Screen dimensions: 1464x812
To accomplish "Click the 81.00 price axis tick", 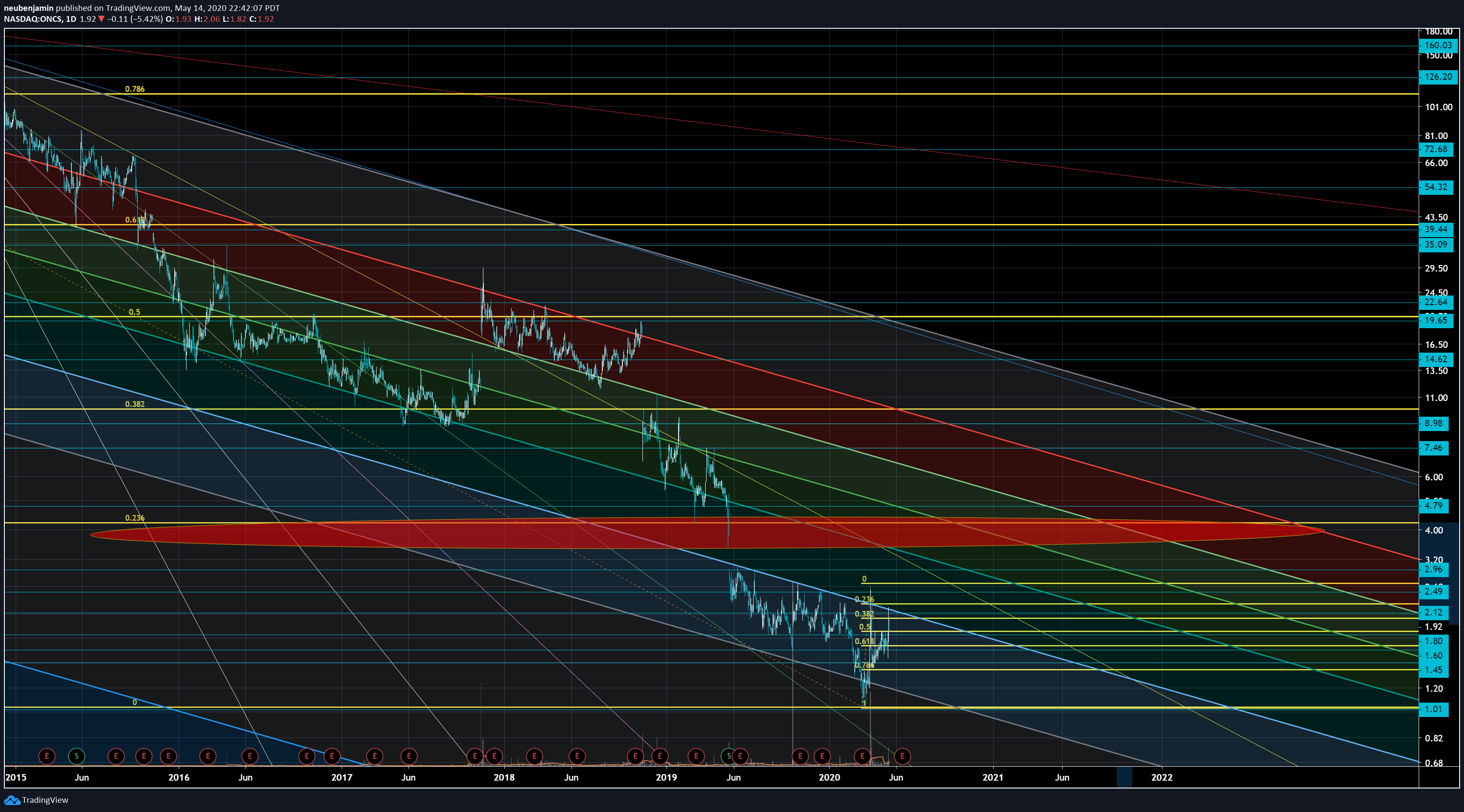I will tap(1436, 136).
